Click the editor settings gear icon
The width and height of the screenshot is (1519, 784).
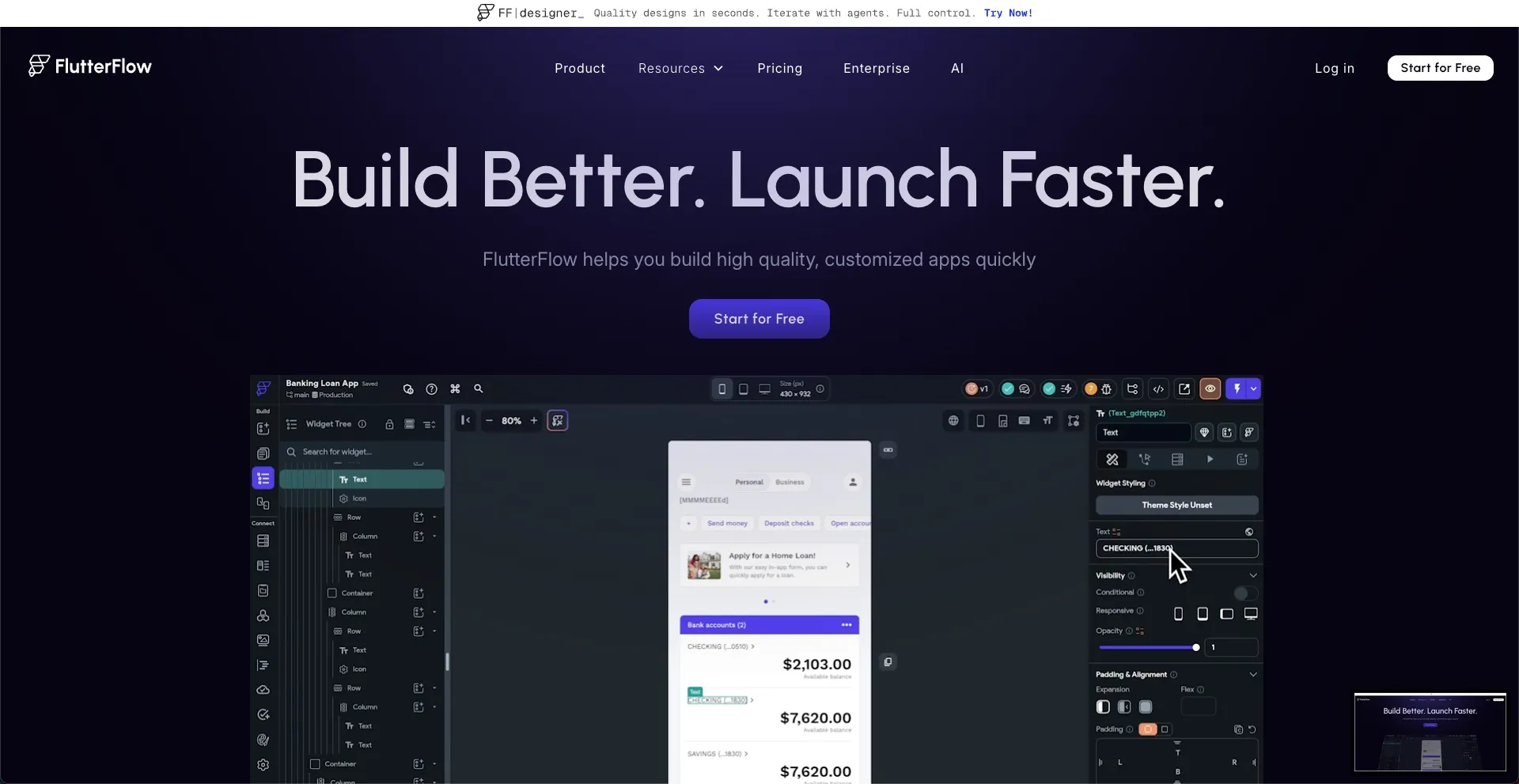tap(263, 765)
